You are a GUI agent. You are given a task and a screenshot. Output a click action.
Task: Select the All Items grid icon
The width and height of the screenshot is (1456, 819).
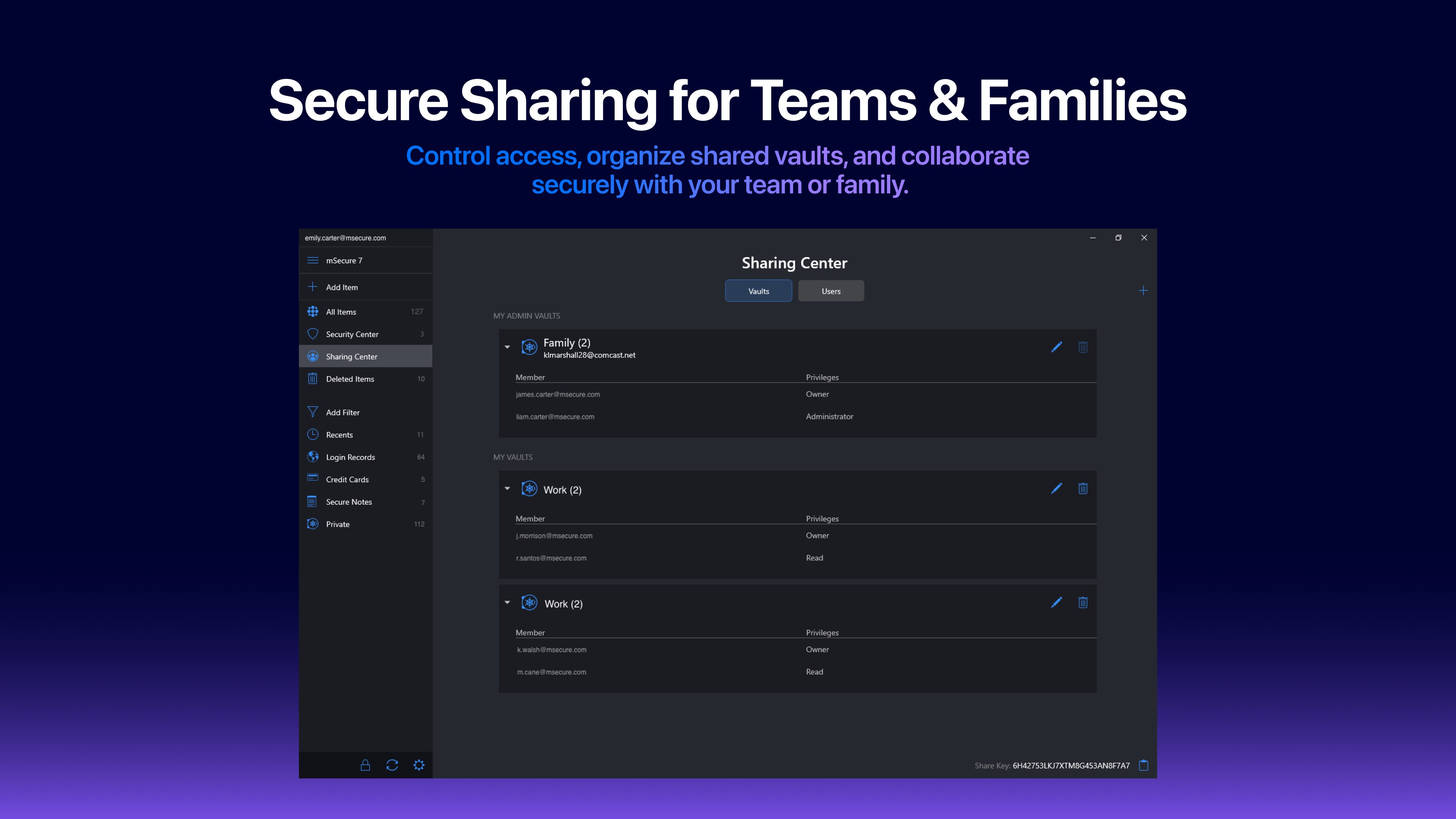[x=312, y=311]
